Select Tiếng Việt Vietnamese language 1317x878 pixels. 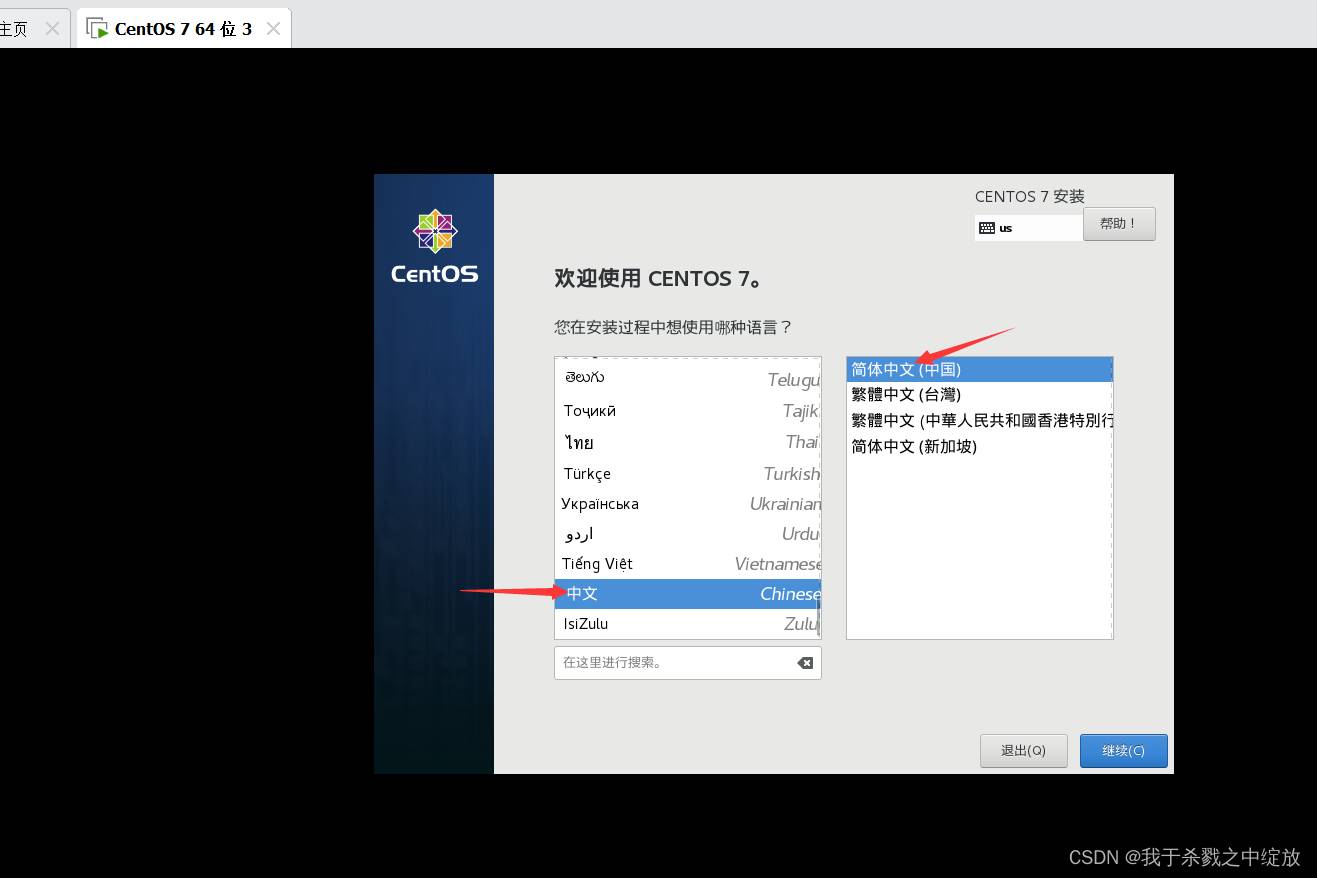tap(687, 564)
